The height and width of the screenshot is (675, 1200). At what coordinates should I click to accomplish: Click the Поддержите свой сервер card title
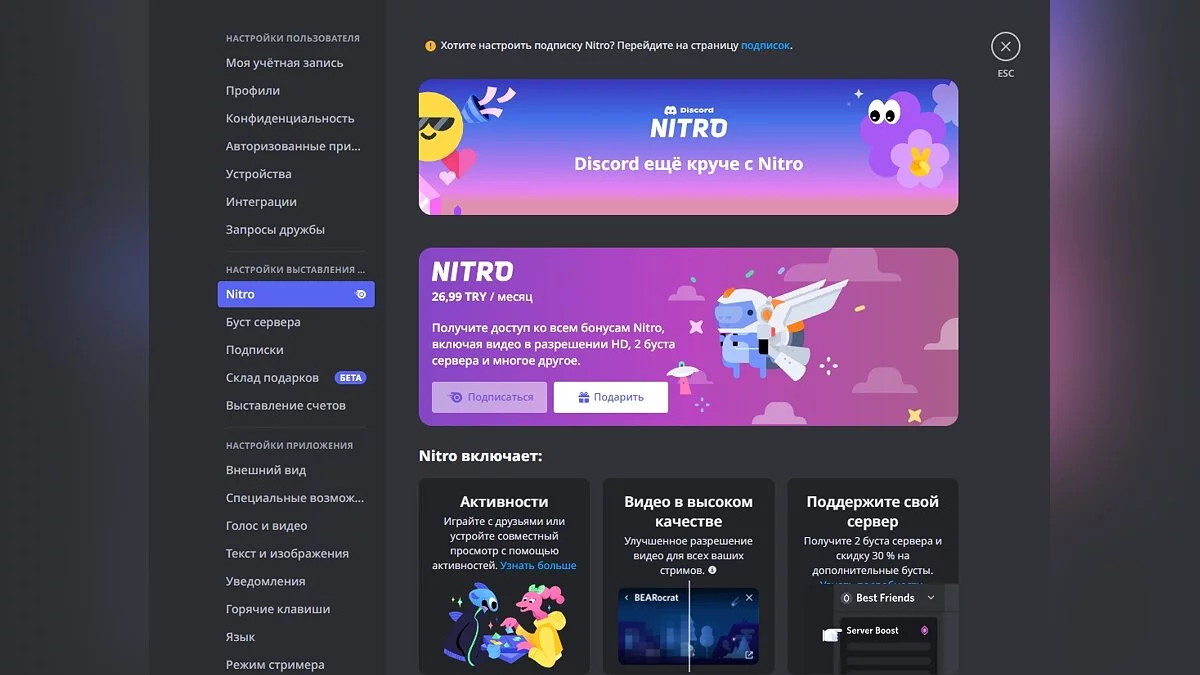click(x=873, y=512)
